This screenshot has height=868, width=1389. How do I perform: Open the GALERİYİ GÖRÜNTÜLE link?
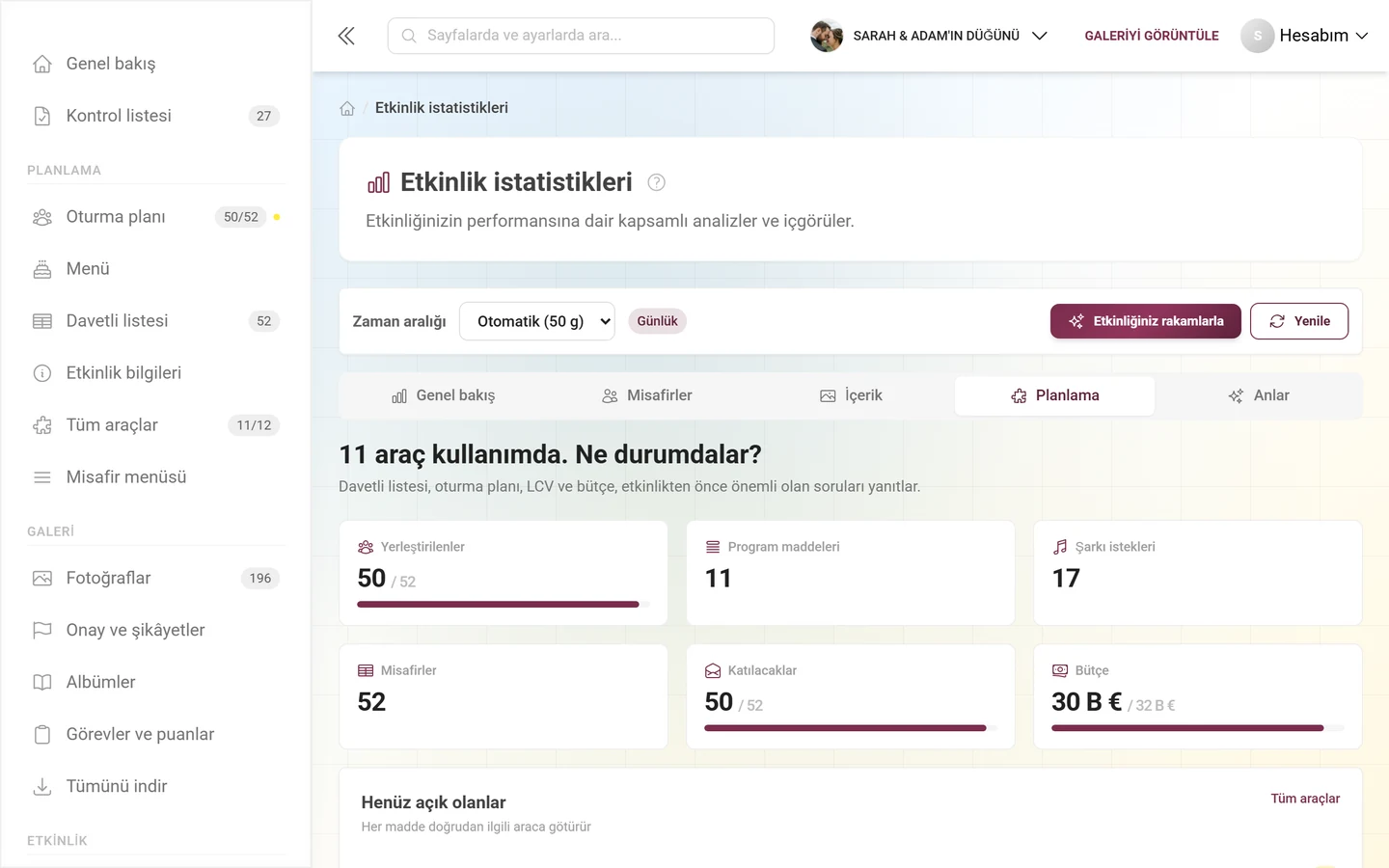1152,36
